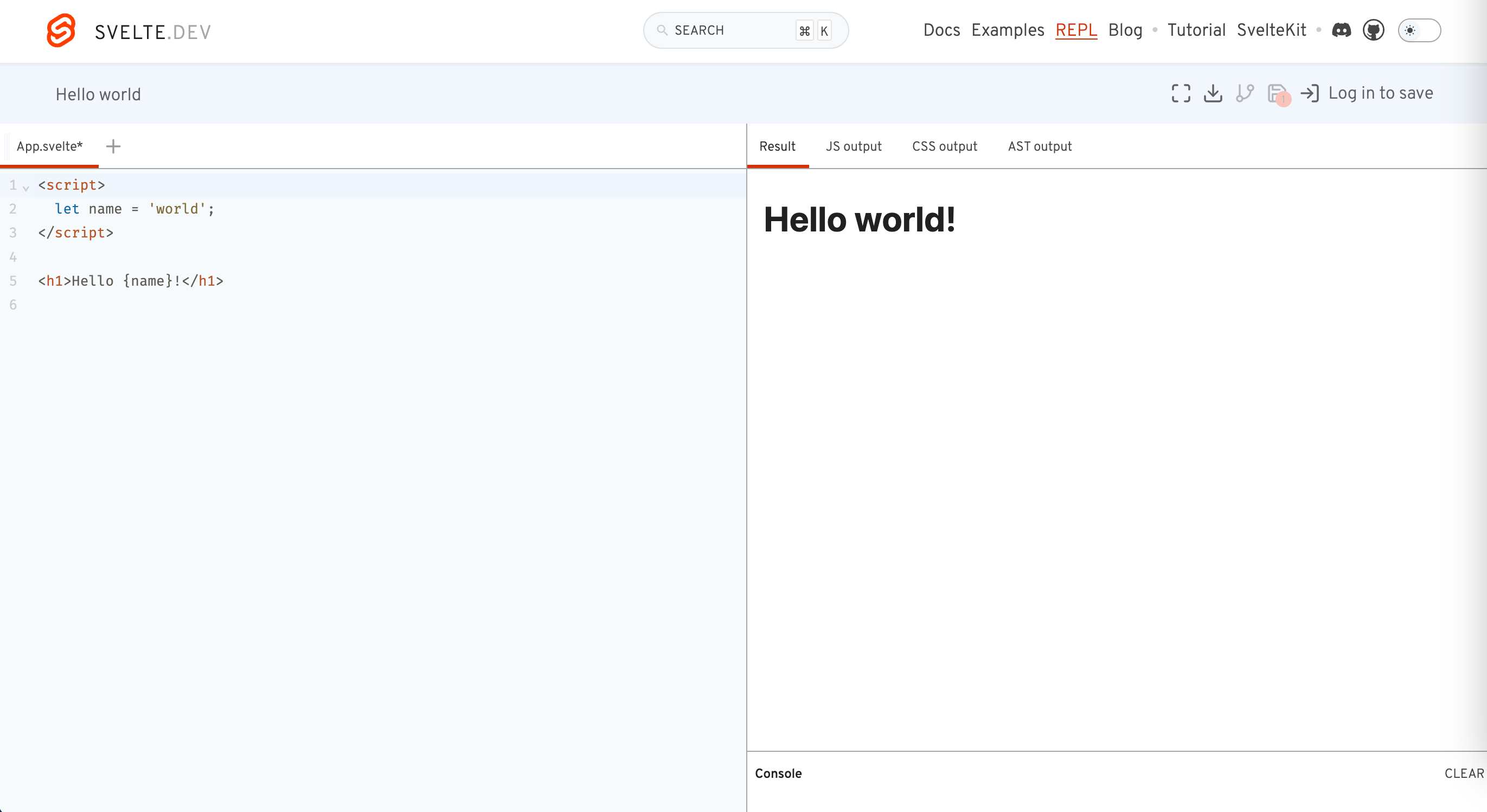Open the GitHub repository icon
Viewport: 1487px width, 812px height.
[x=1373, y=30]
